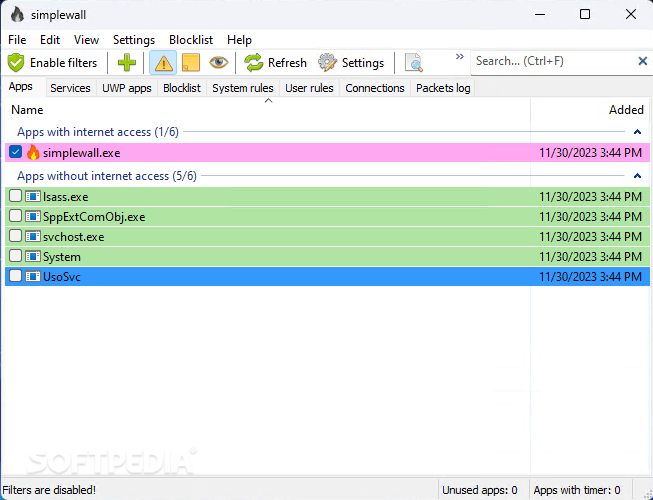This screenshot has height=500, width=653.
Task: Switch to the UWP apps tab
Action: 127,88
